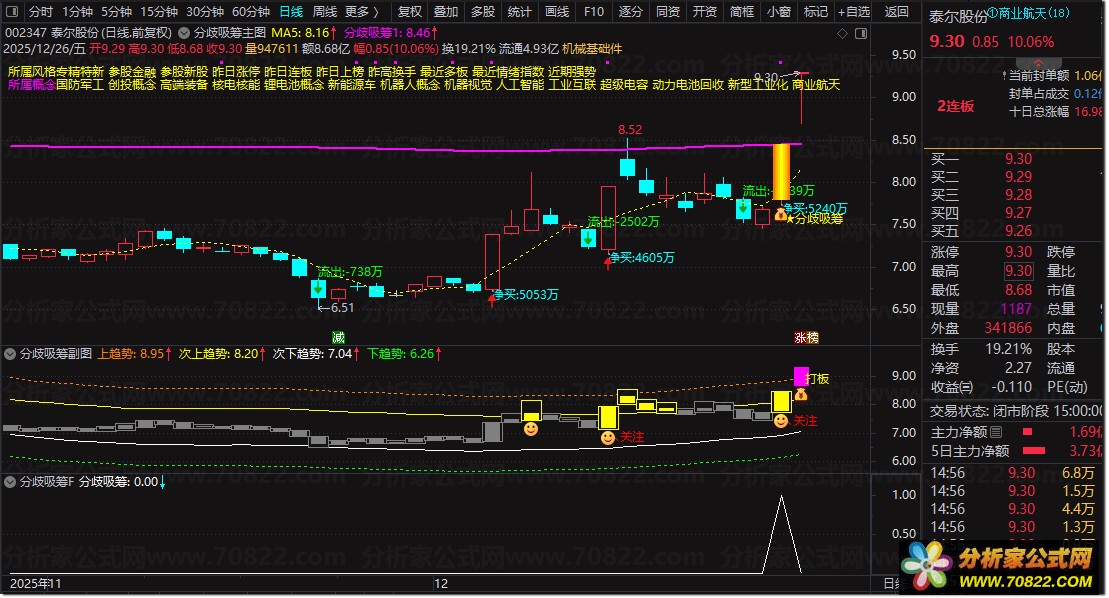1109x598 pixels.
Task: Open the F10 company info
Action: tap(593, 11)
